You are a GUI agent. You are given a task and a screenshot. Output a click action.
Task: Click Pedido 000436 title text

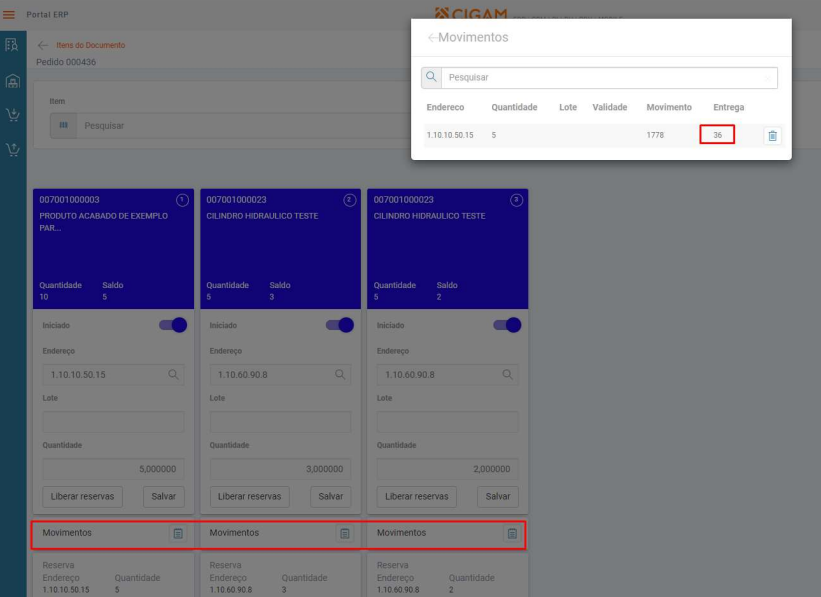66,62
